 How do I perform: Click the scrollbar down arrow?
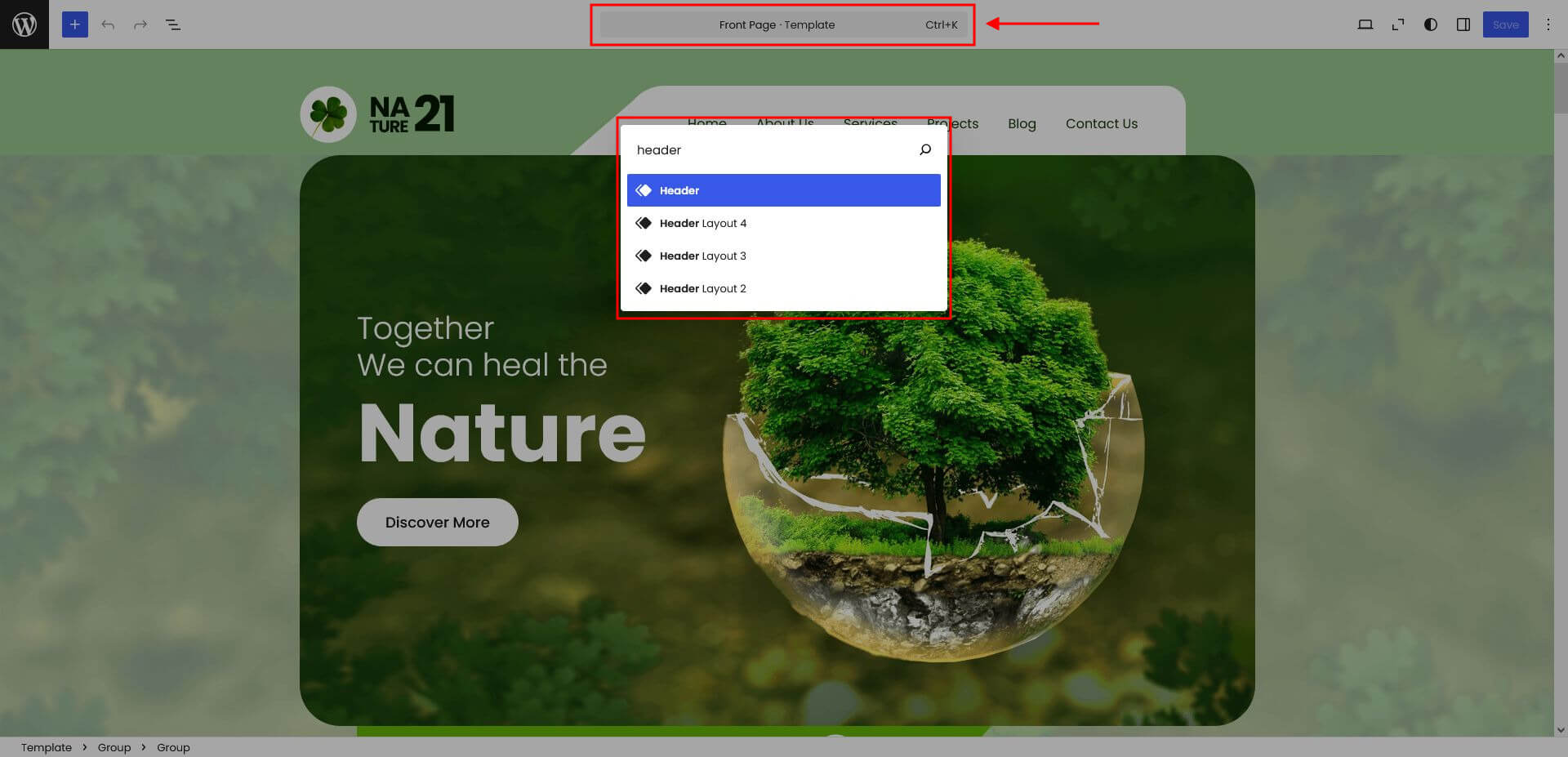1561,730
